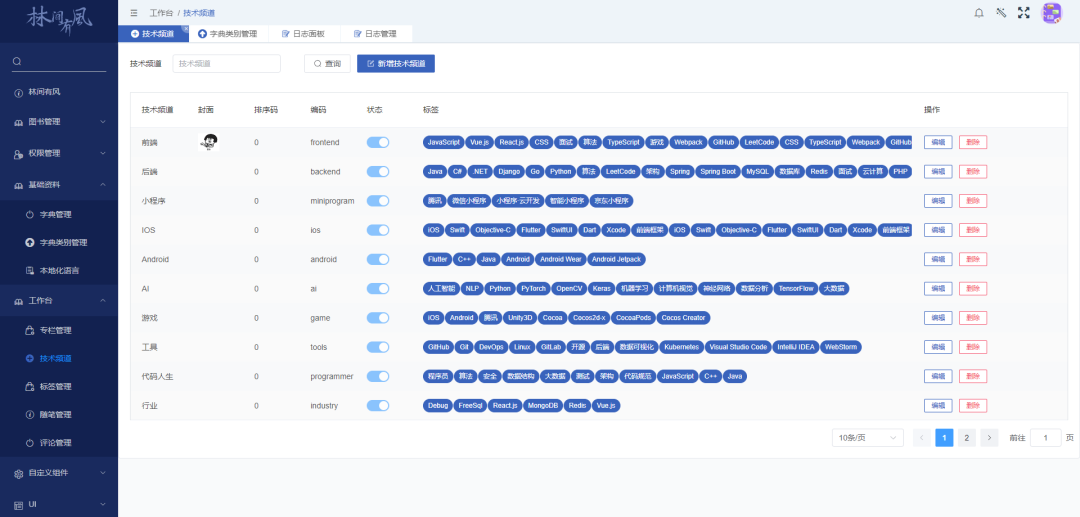Click the notification bell icon
The height and width of the screenshot is (517, 1080).
pyautogui.click(x=978, y=12)
